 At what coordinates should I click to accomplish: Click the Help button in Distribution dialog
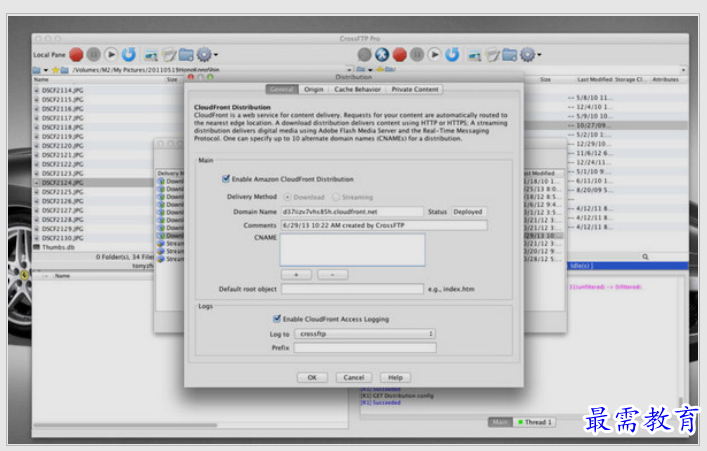(395, 377)
